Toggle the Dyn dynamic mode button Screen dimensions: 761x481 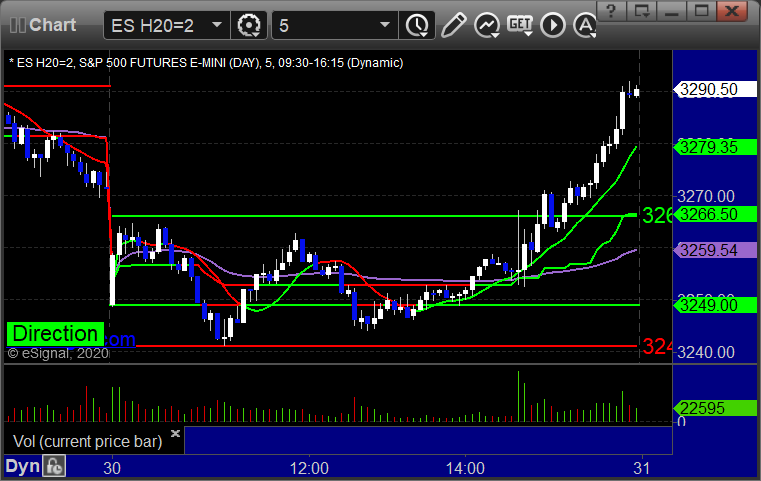point(22,466)
